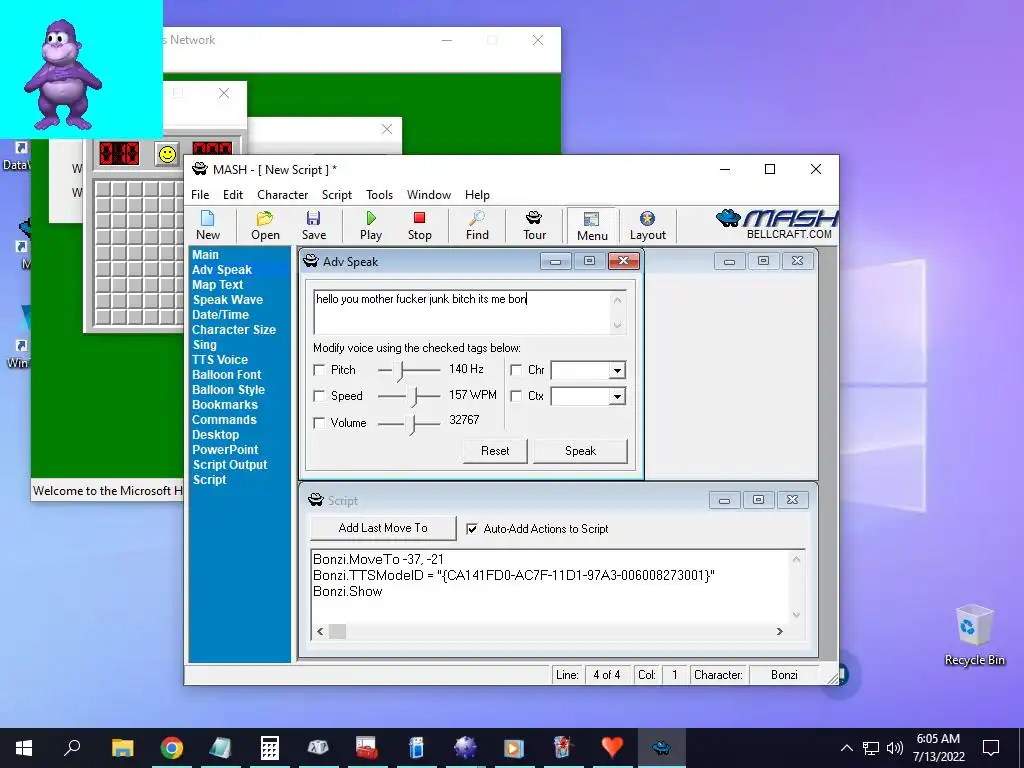Click the Bonzi.Show line in script editor
The width and height of the screenshot is (1024, 768).
pos(347,592)
